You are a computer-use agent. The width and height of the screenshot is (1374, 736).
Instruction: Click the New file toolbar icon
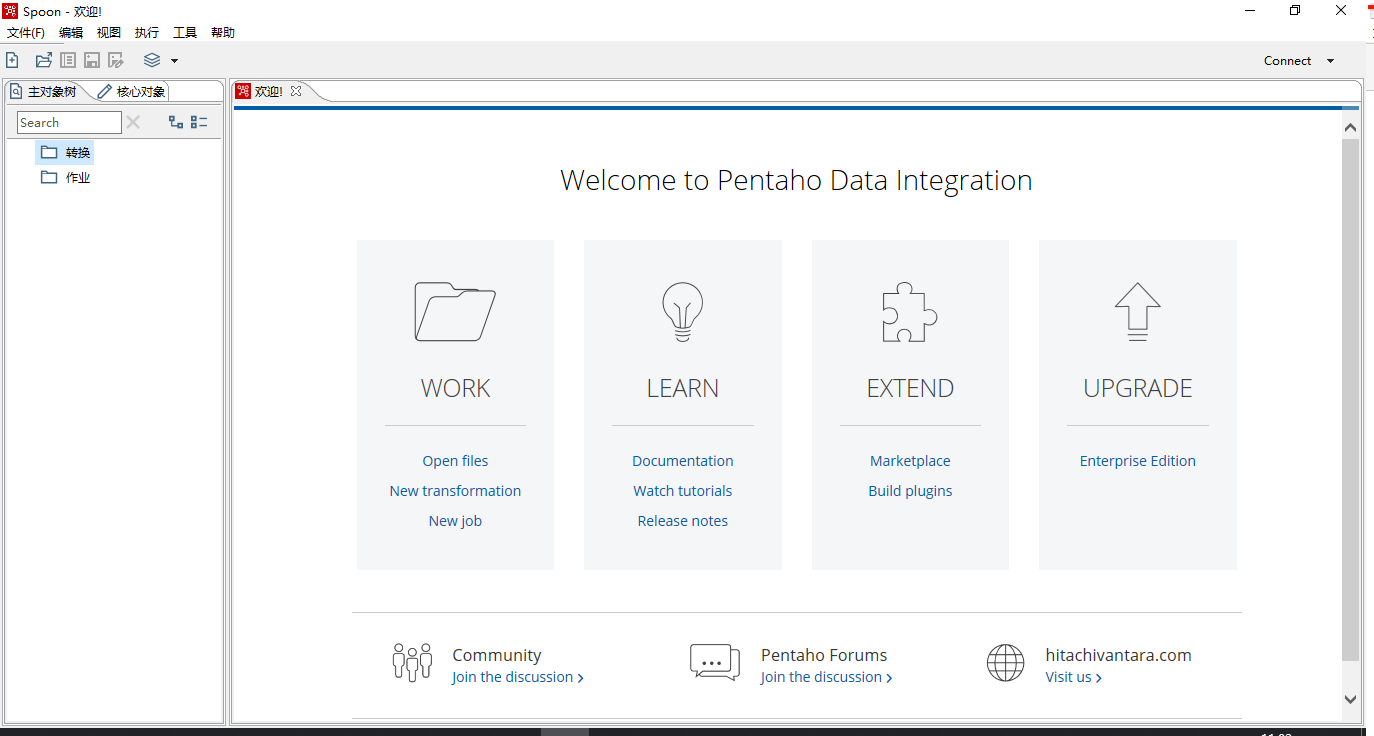coord(12,60)
